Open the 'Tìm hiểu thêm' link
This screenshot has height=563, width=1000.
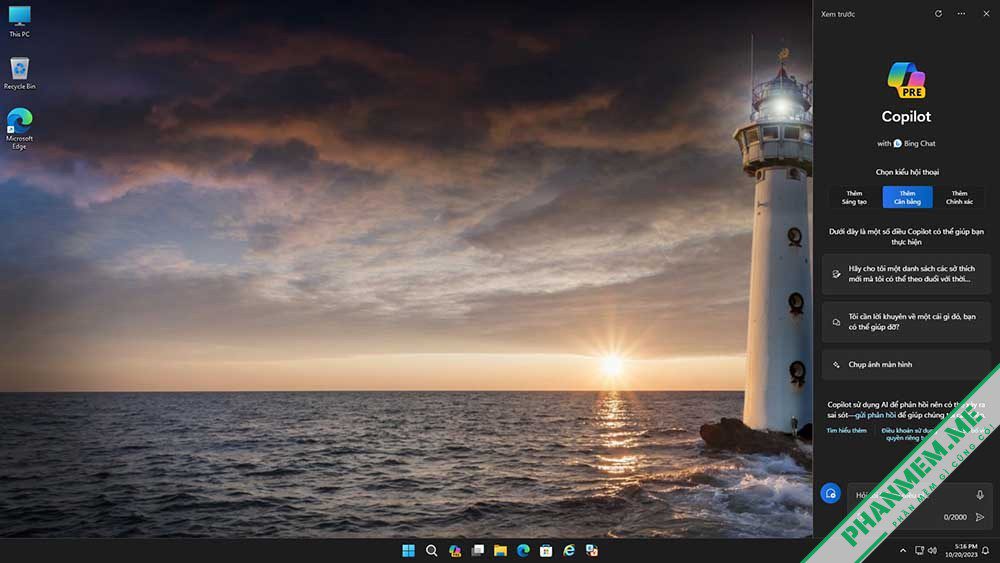846,430
